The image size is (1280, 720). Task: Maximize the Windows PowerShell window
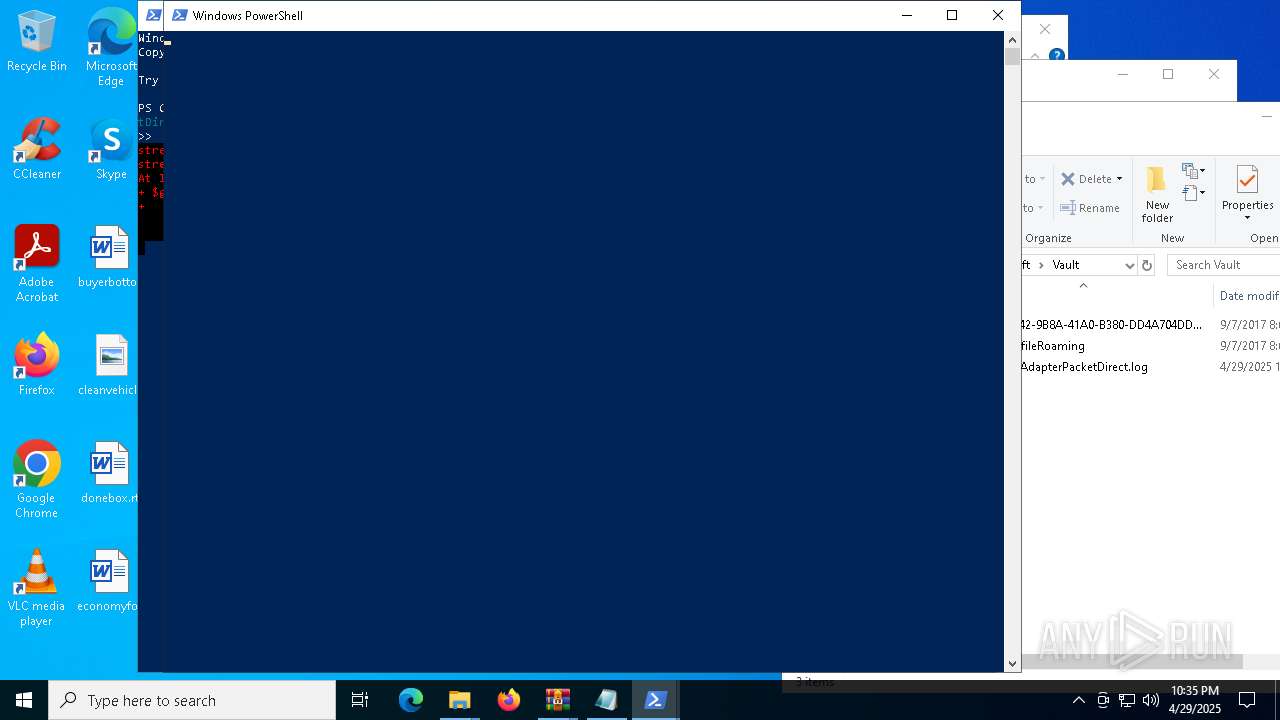952,15
